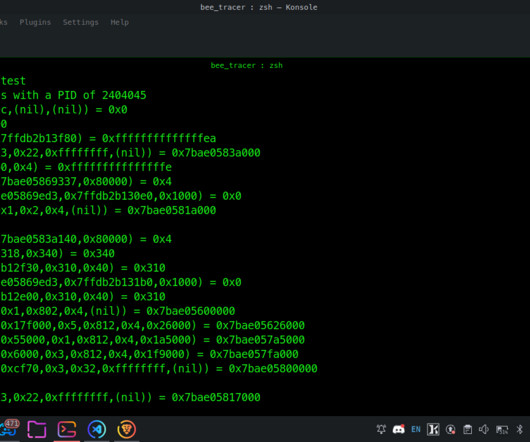Select the bee_tracer : zsh tab

[x=247, y=65]
